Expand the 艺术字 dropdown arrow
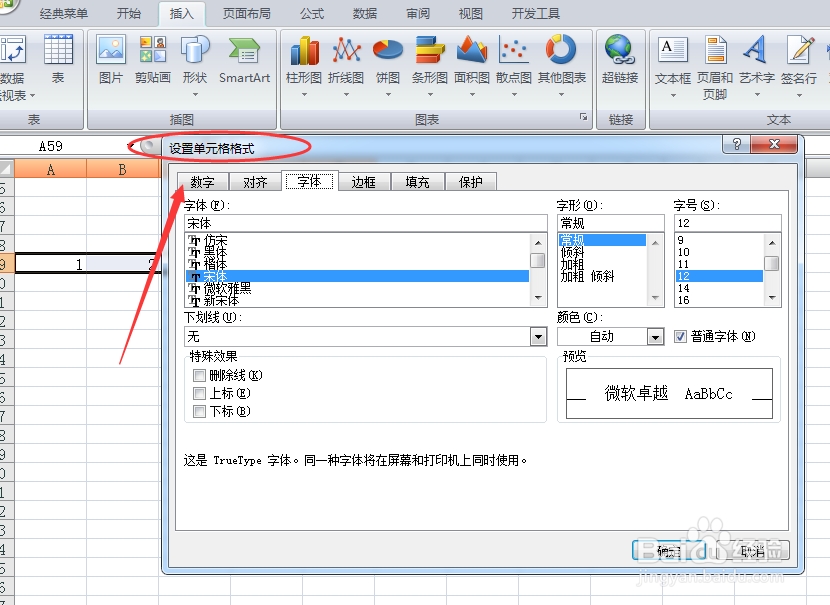830x605 pixels. tap(757, 95)
